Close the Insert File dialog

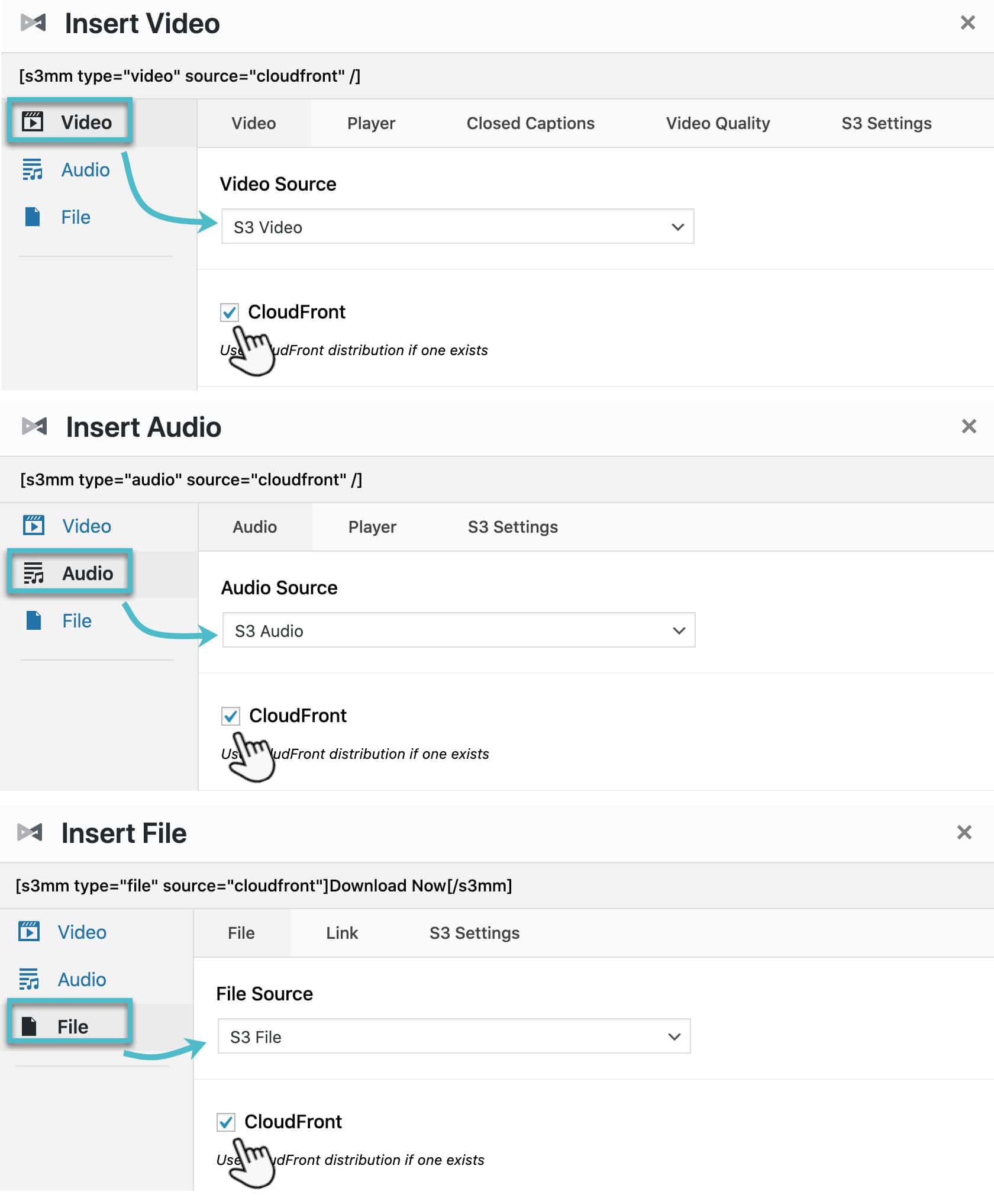coord(964,832)
